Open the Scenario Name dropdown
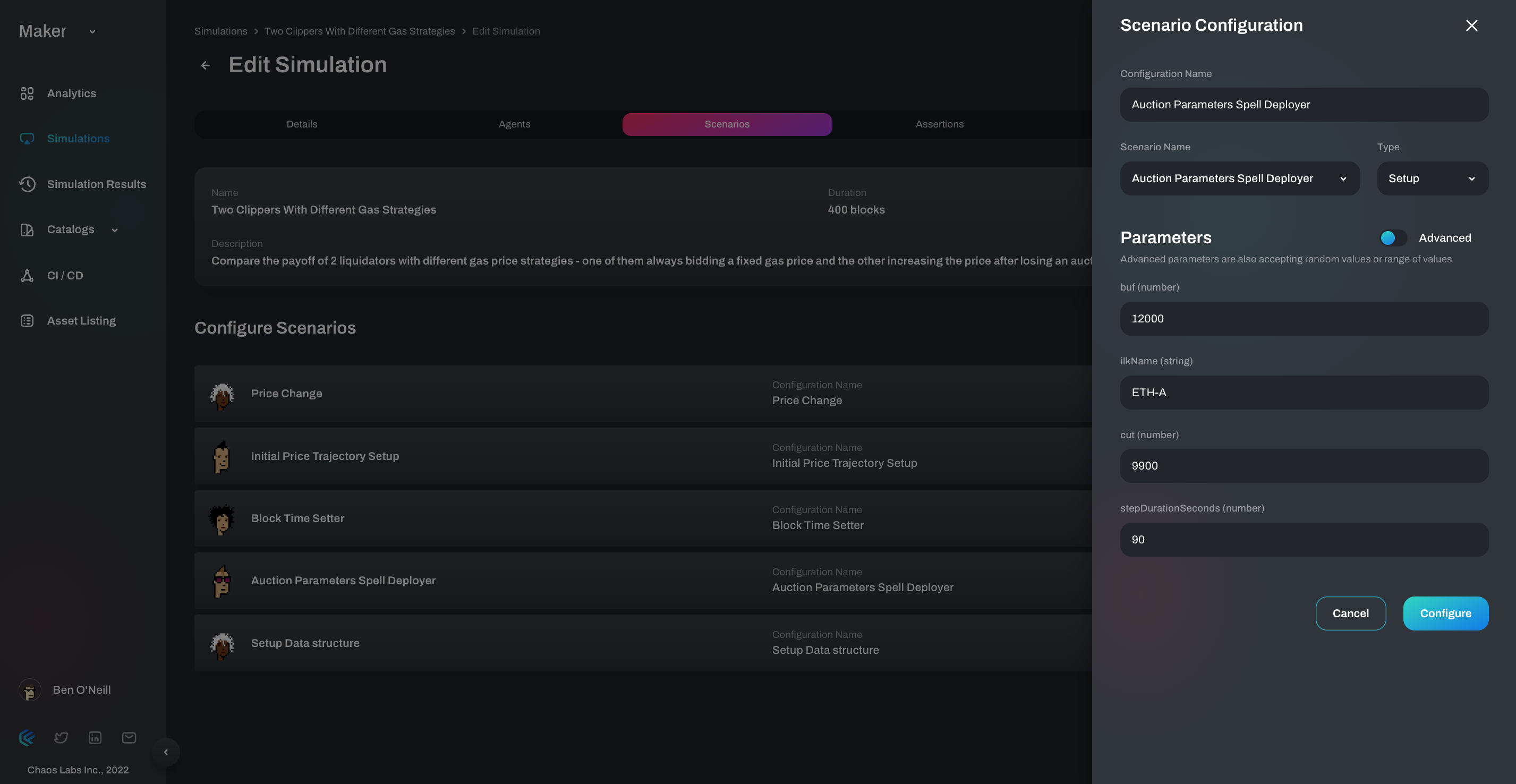This screenshot has width=1516, height=784. click(1239, 178)
